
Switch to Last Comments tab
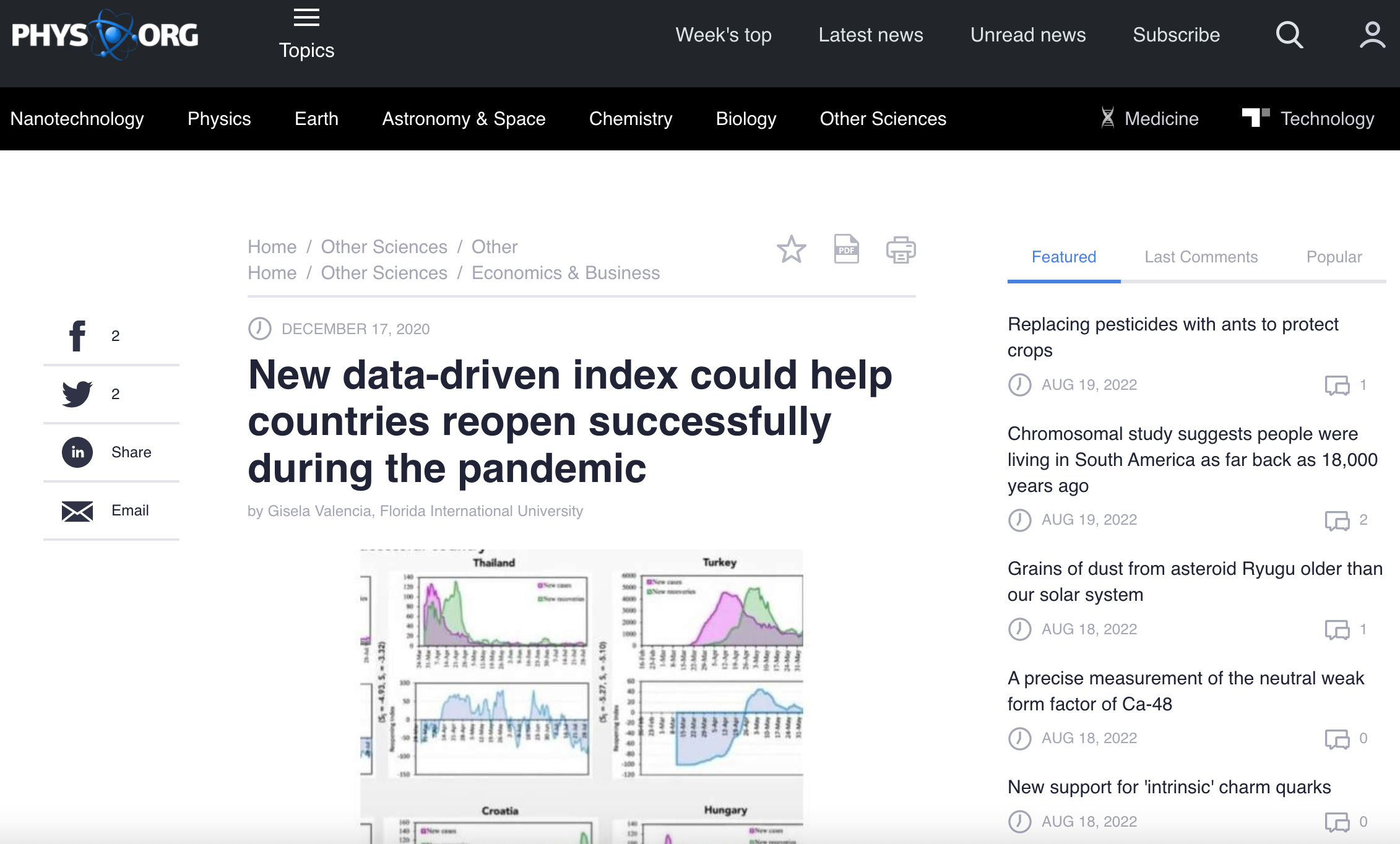1201,257
